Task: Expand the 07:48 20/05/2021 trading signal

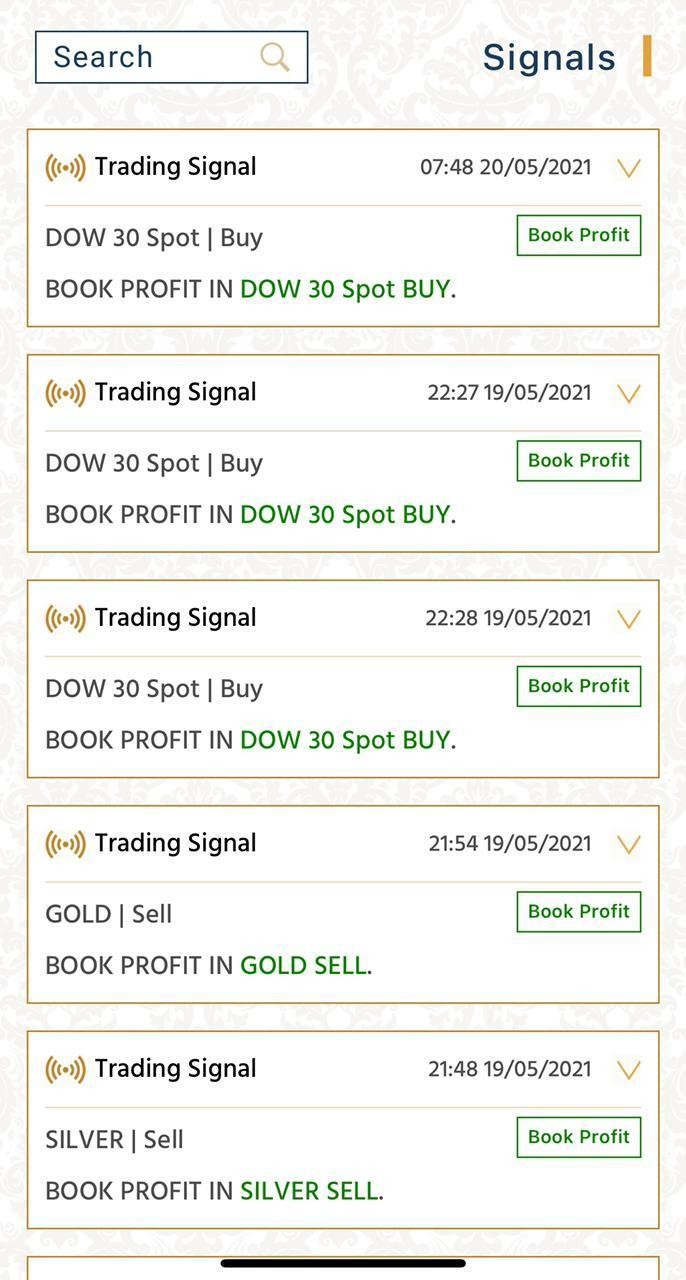Action: (628, 168)
